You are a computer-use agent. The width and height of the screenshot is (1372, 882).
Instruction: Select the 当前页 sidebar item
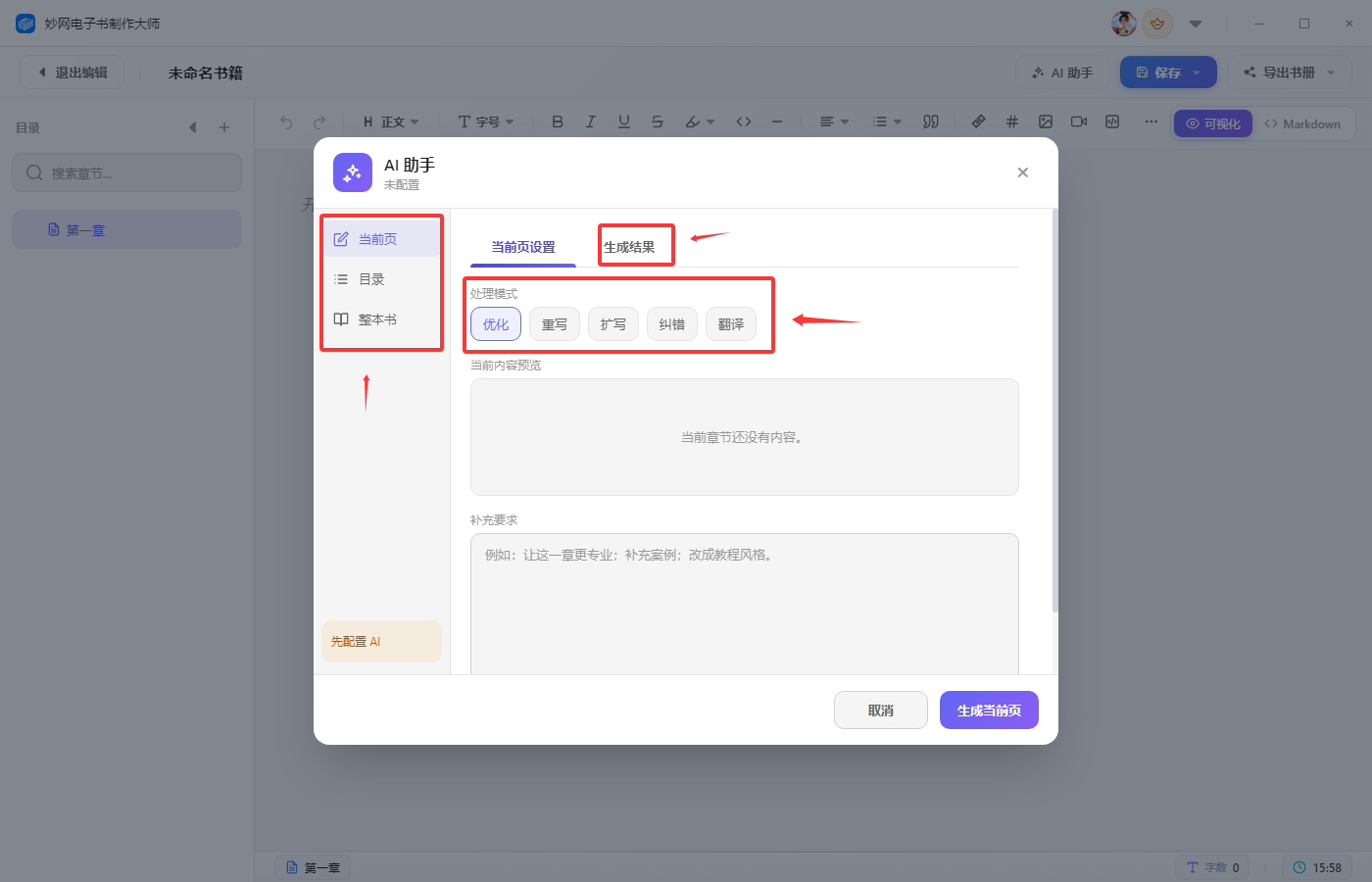point(381,239)
